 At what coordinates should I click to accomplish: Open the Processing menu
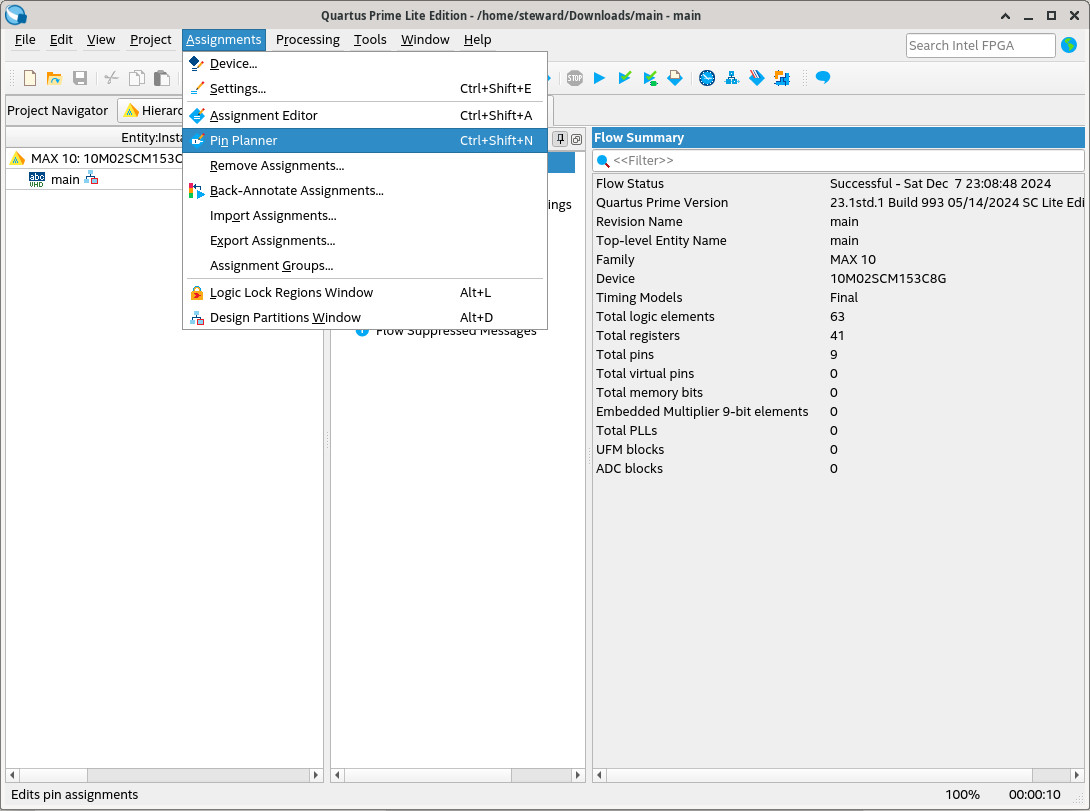(308, 40)
